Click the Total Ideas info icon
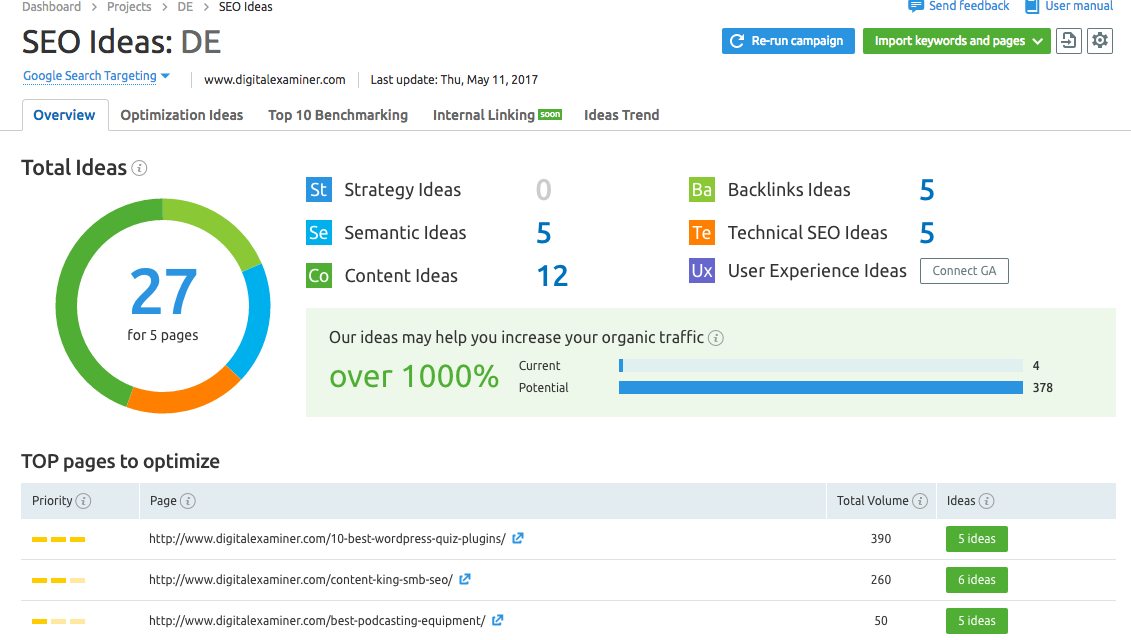The height and width of the screenshot is (640, 1131). coord(140,168)
